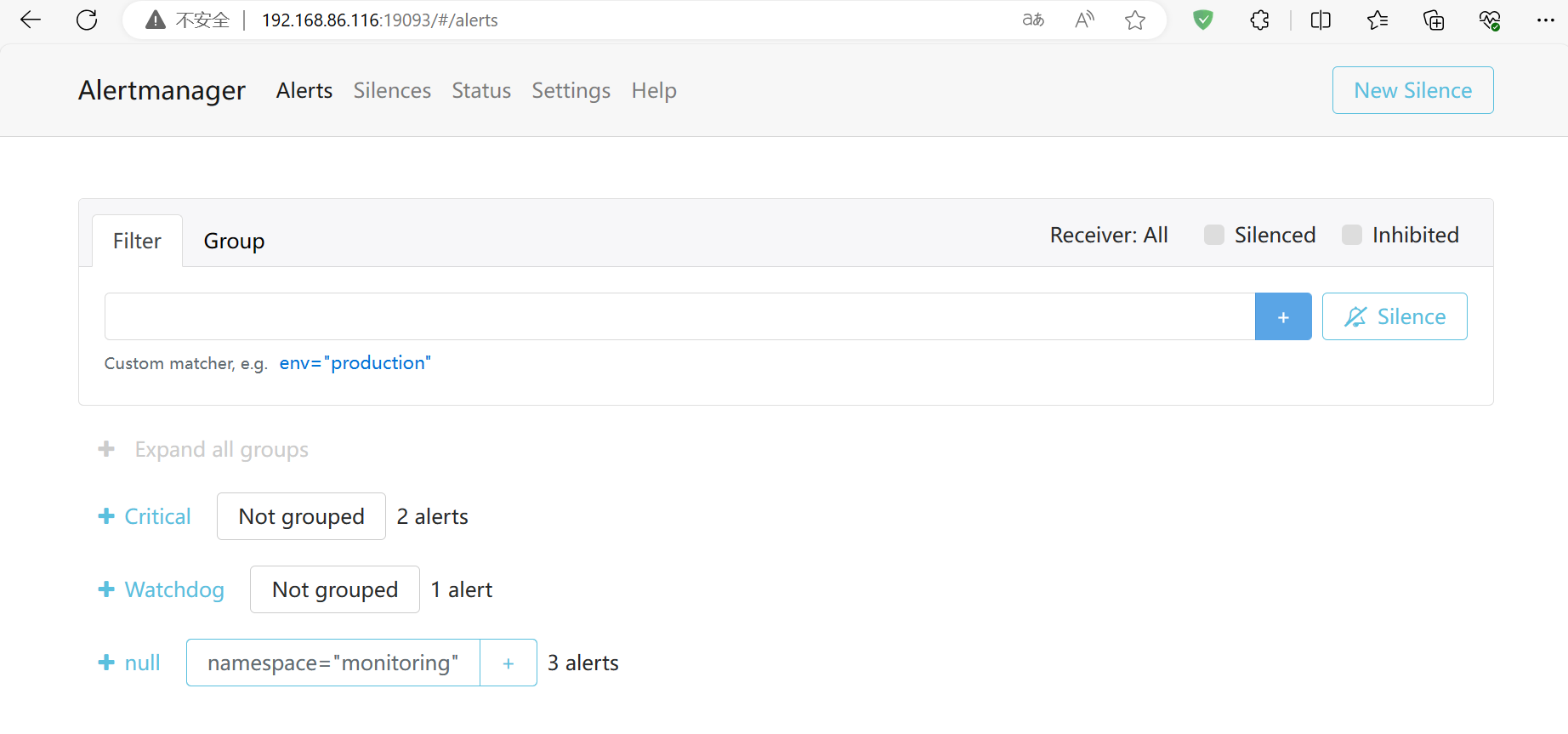
Task: Click the plus icon next to null
Action: point(106,663)
